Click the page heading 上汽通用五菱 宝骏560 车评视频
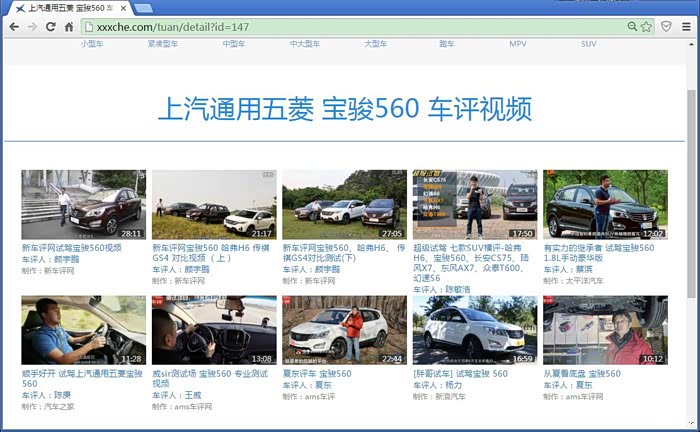This screenshot has height=432, width=700. point(345,109)
